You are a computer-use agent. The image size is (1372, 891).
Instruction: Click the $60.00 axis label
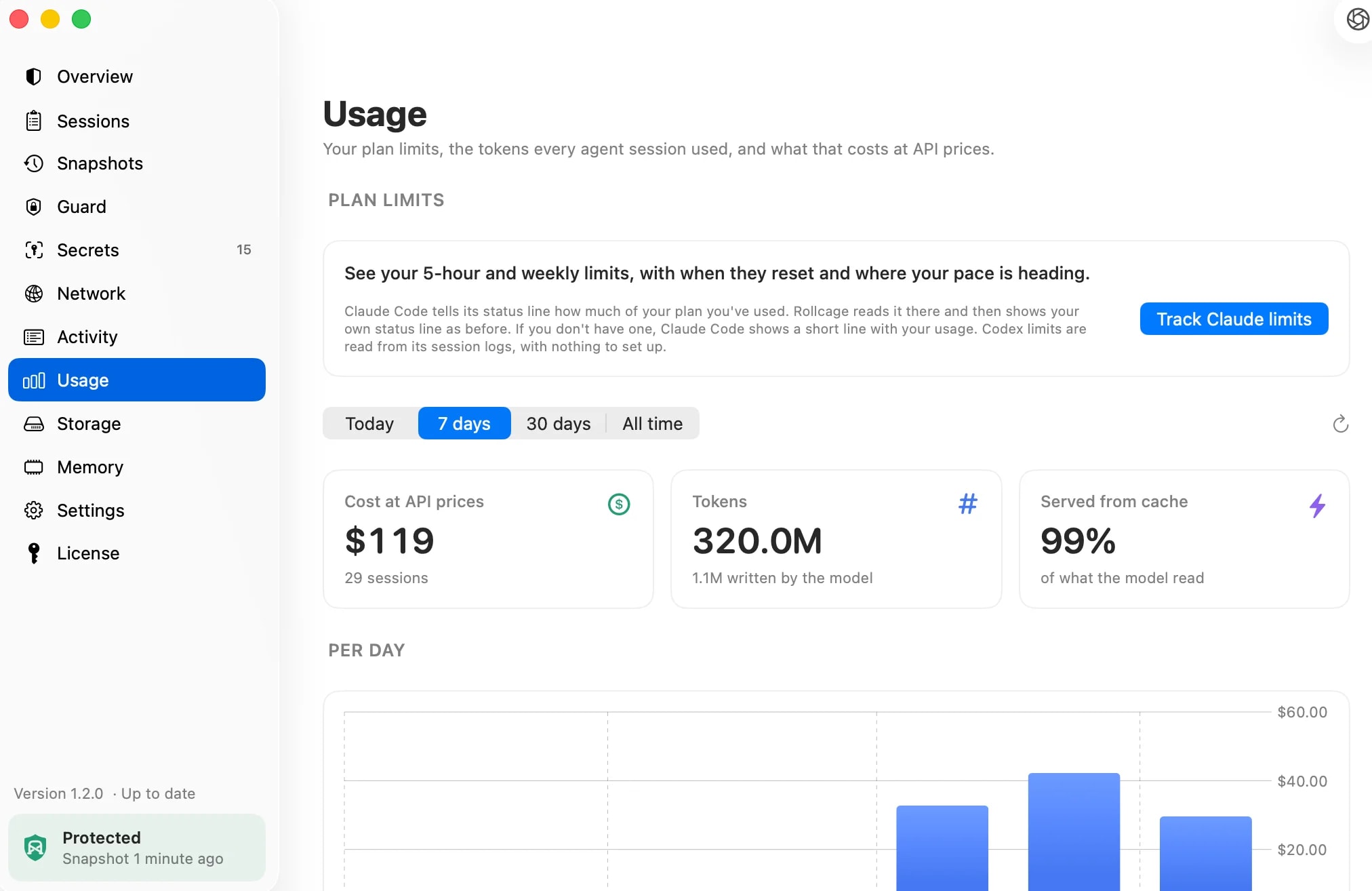point(1302,712)
